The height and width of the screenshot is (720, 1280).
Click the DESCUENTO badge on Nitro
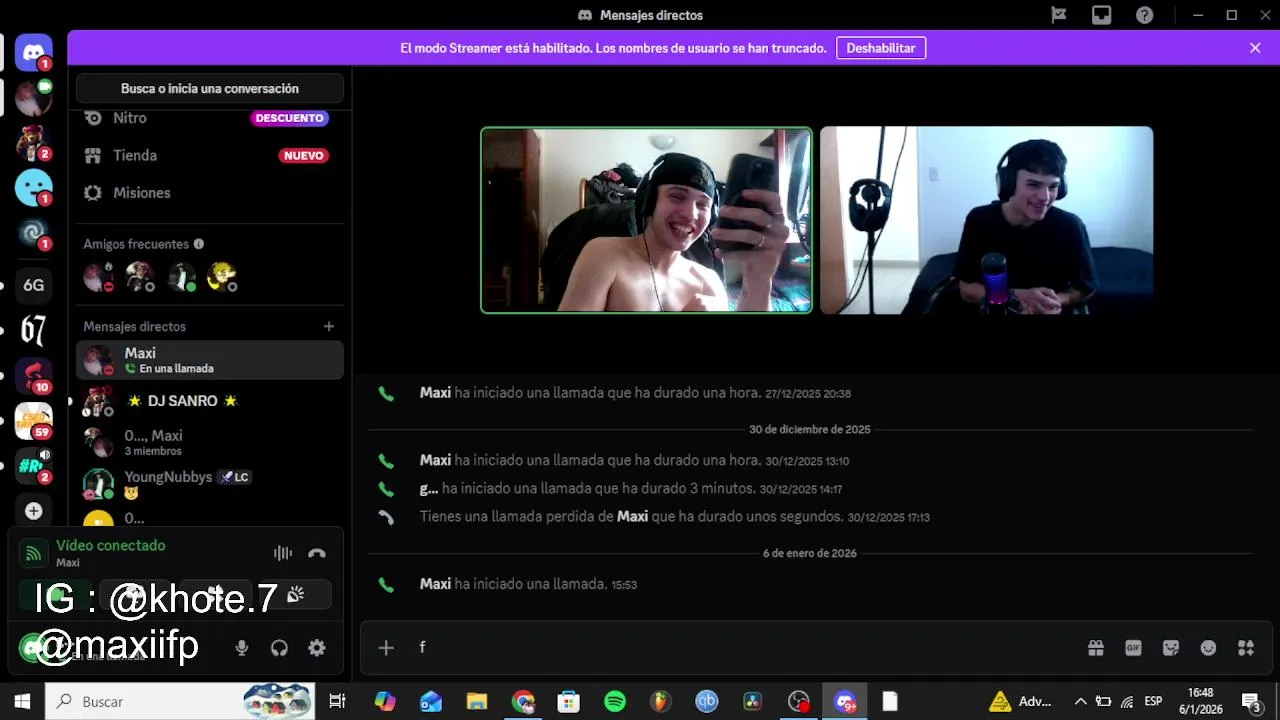click(x=289, y=118)
